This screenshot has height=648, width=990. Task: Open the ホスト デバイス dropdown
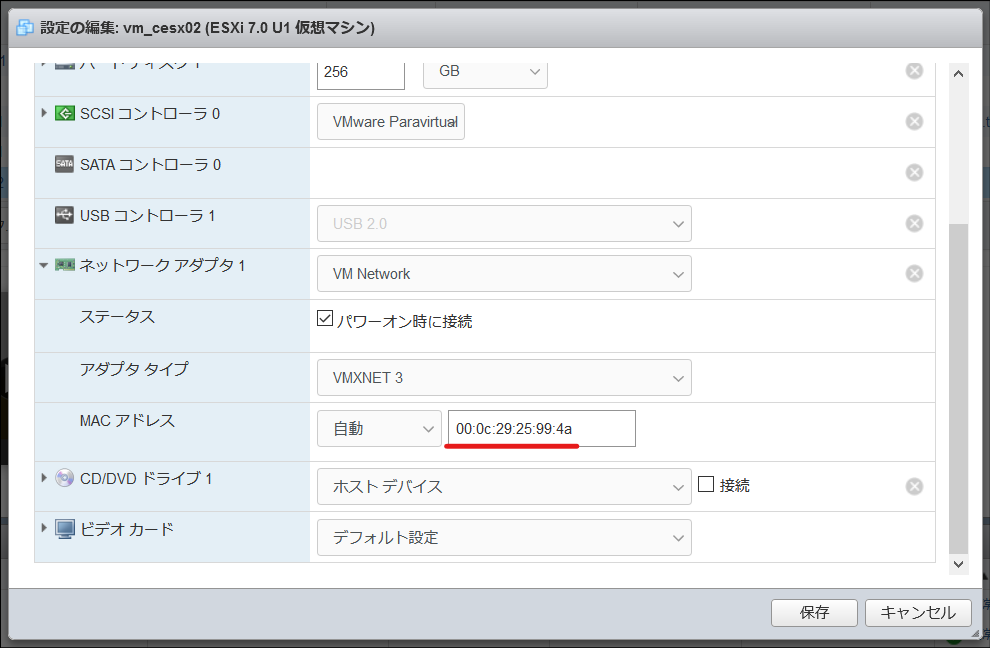[x=504, y=487]
